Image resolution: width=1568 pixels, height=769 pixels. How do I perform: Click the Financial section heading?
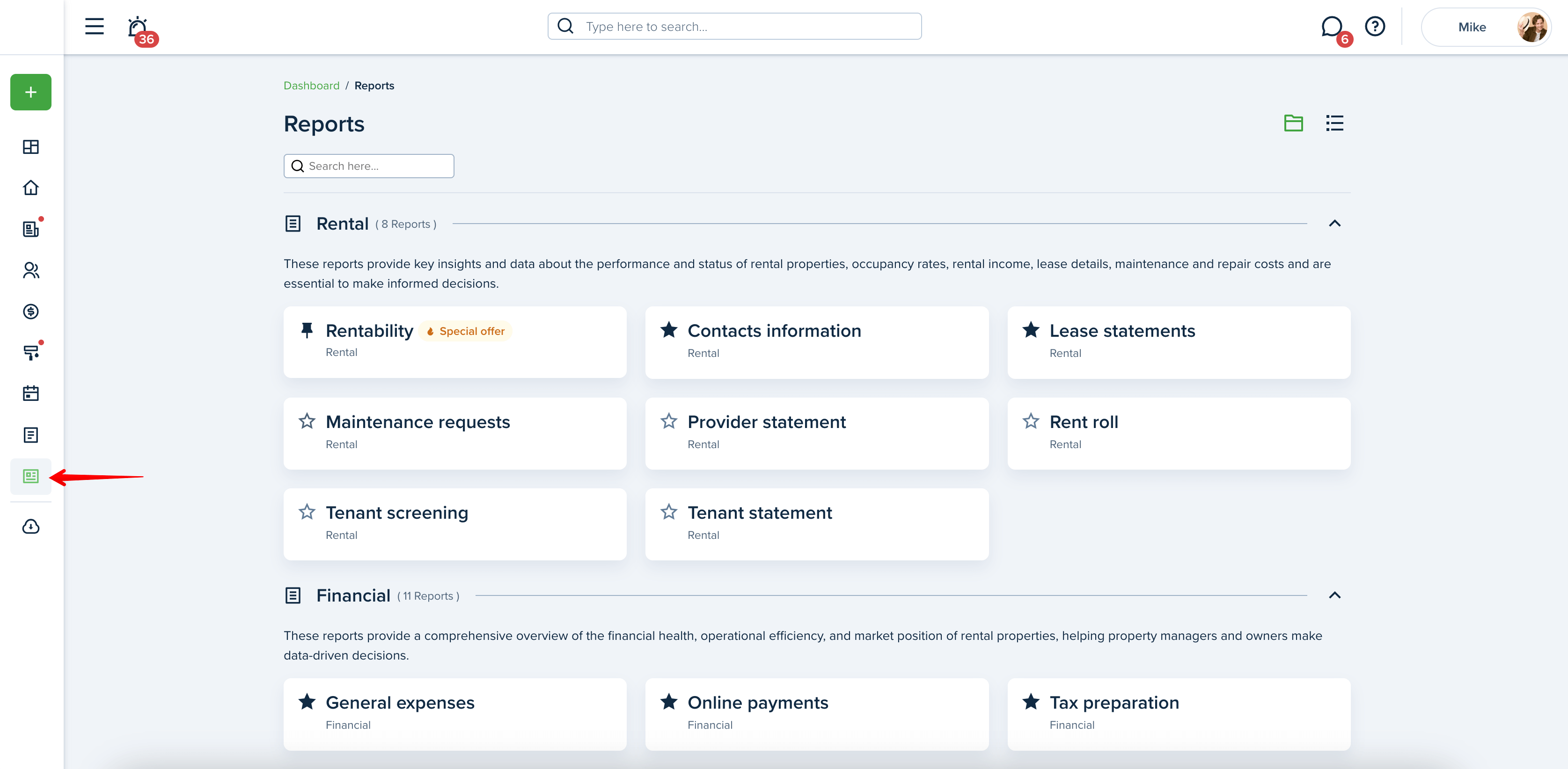click(x=353, y=595)
